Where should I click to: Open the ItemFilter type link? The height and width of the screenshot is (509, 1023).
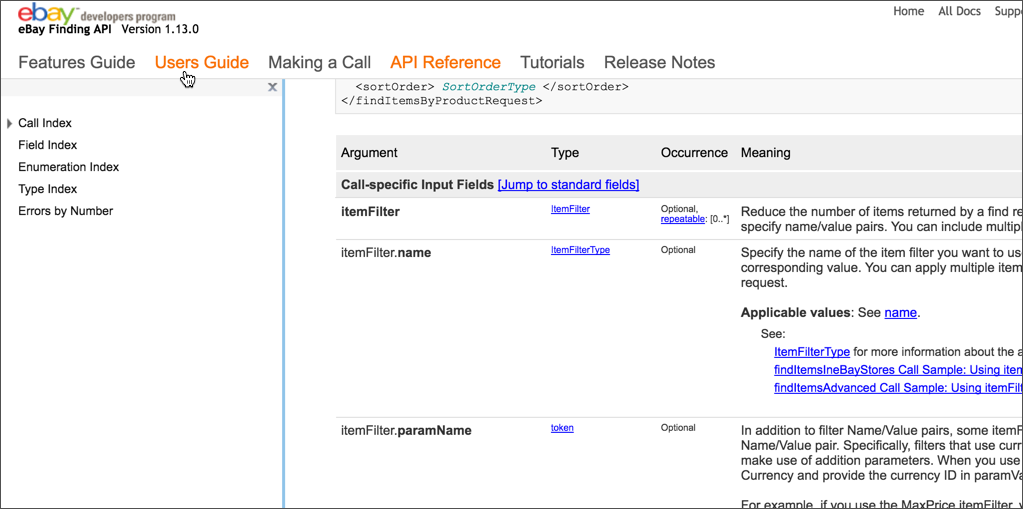(570, 209)
